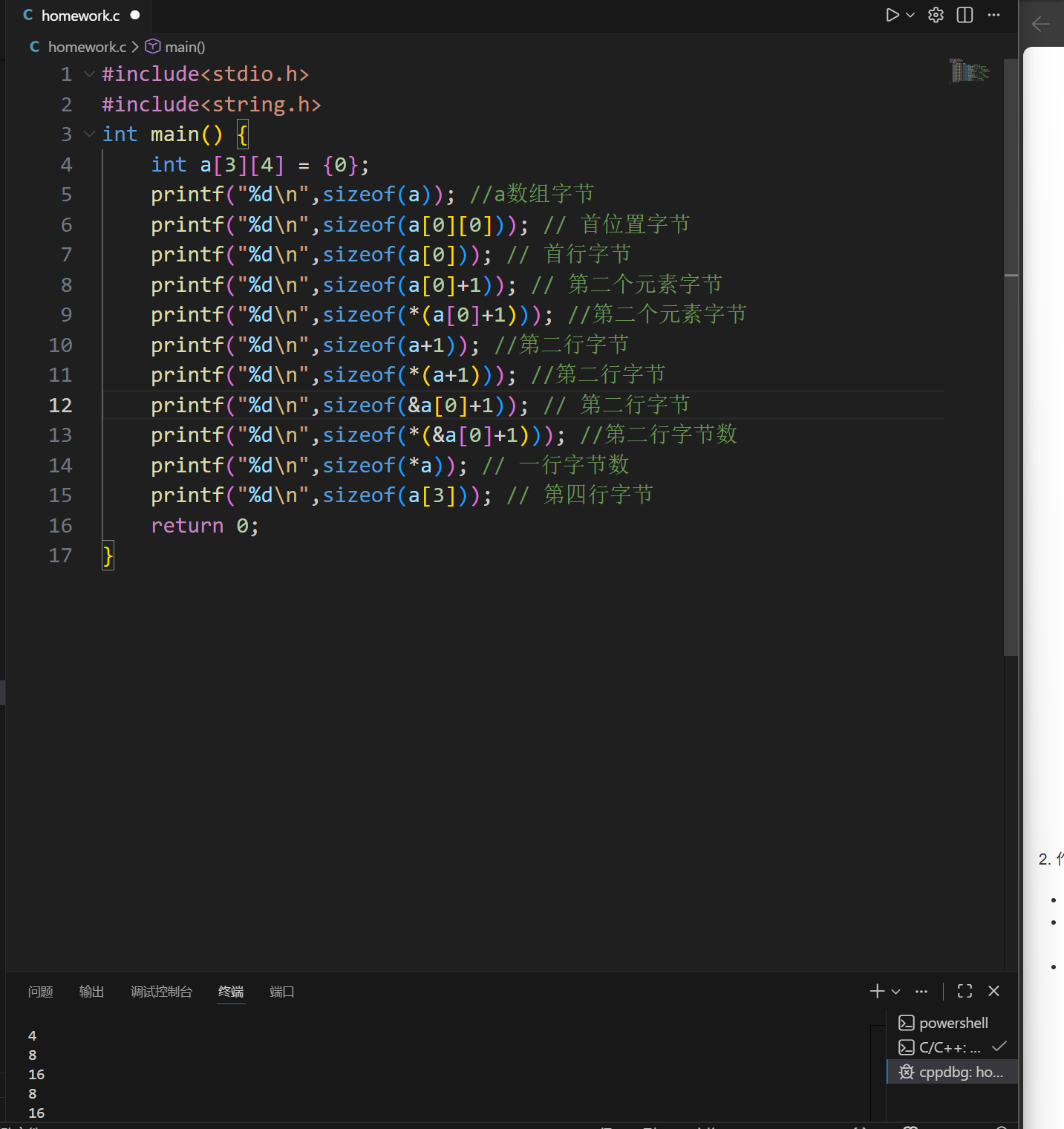Switch to the 输出 panel tab
The width and height of the screenshot is (1064, 1129).
(x=92, y=992)
